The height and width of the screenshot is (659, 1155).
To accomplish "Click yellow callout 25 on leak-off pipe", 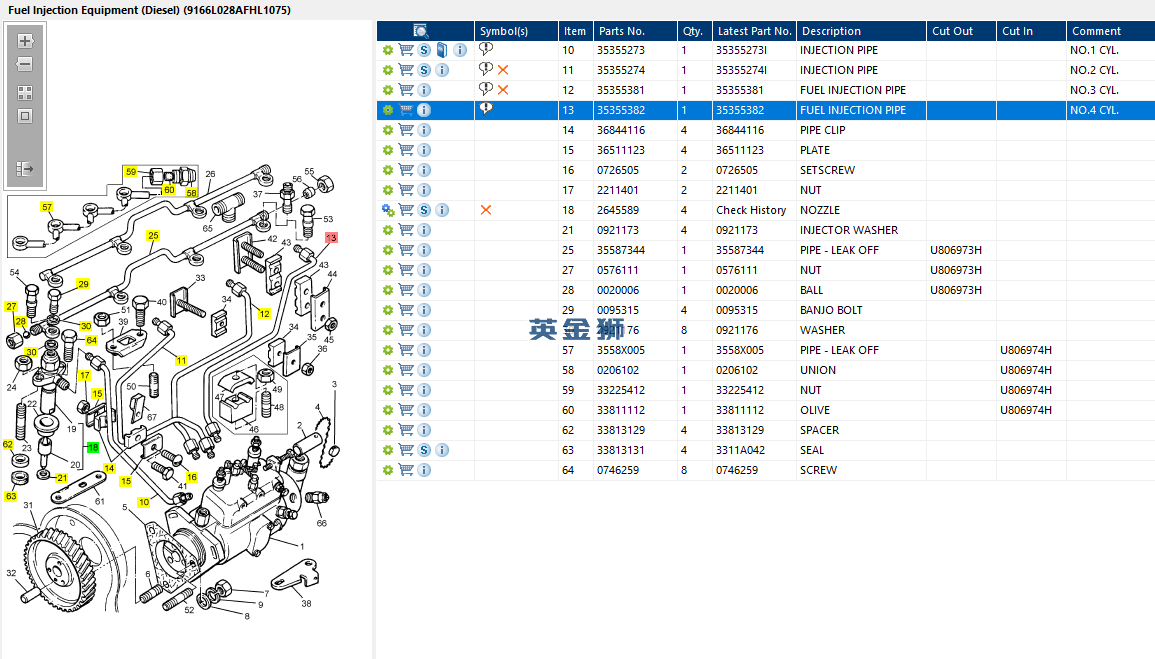I will coord(153,236).
